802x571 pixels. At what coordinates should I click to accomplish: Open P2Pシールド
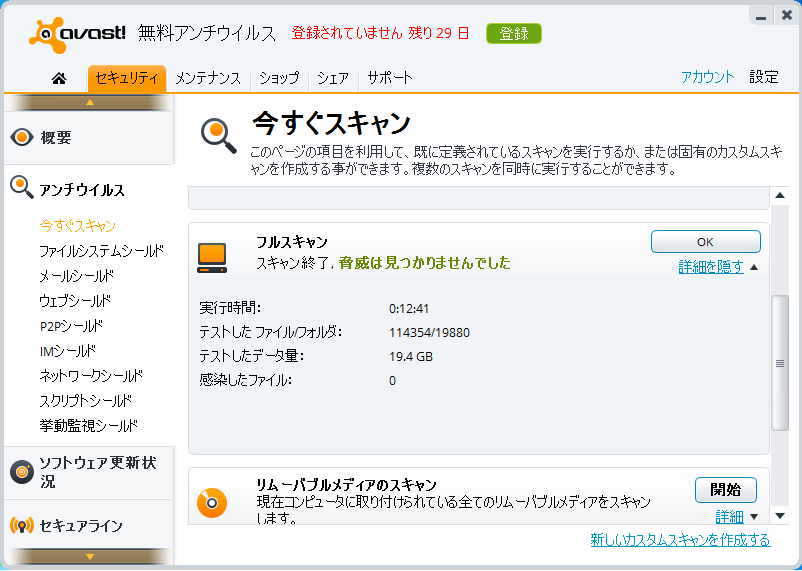coord(72,326)
